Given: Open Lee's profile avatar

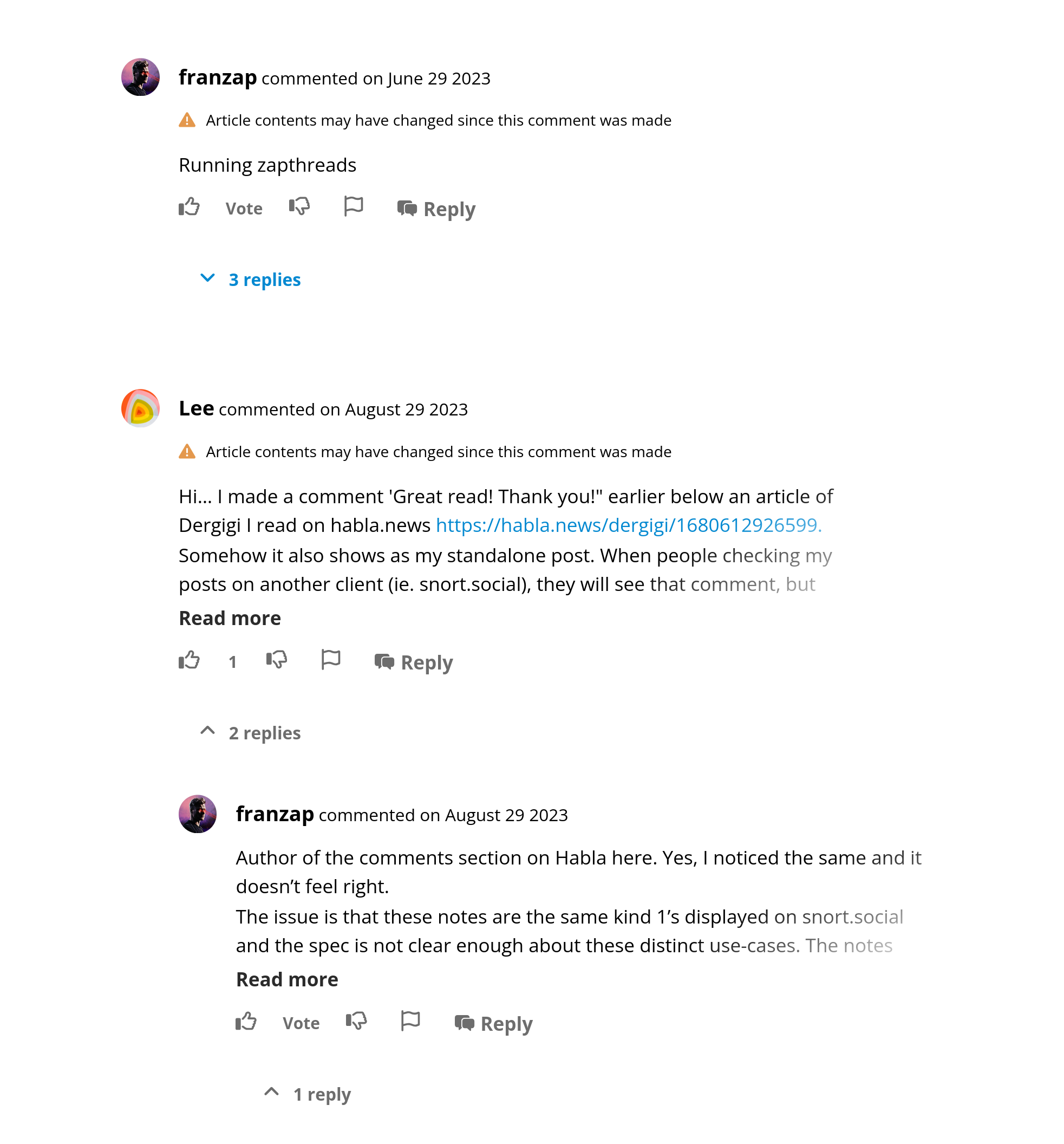Looking at the screenshot, I should [140, 408].
